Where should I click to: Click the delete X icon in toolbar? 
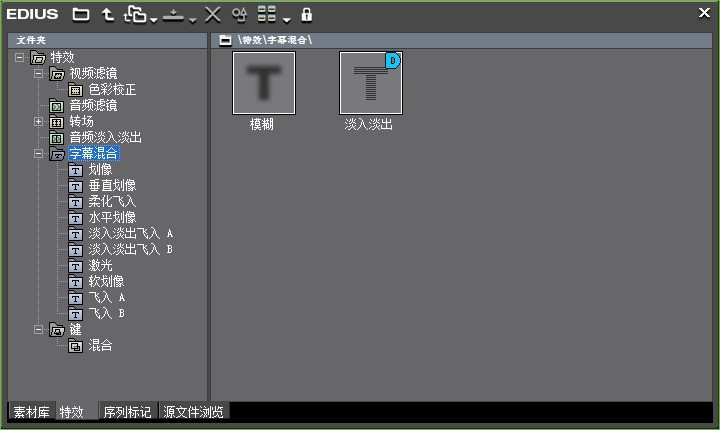click(212, 14)
